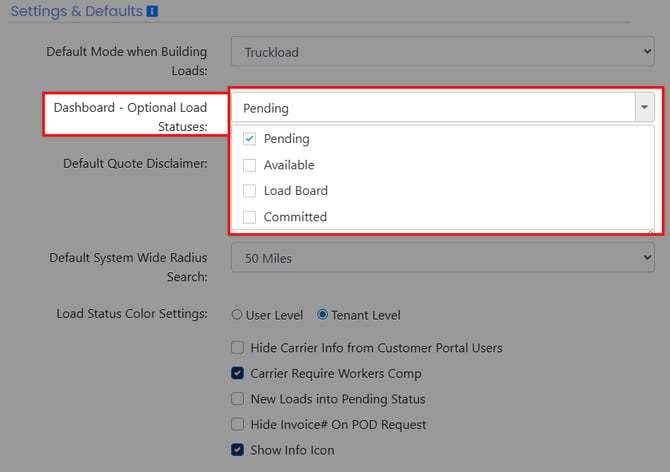Screen dimensions: 670x472
Task: Uncheck the Show Info Icon option
Action: point(238,449)
